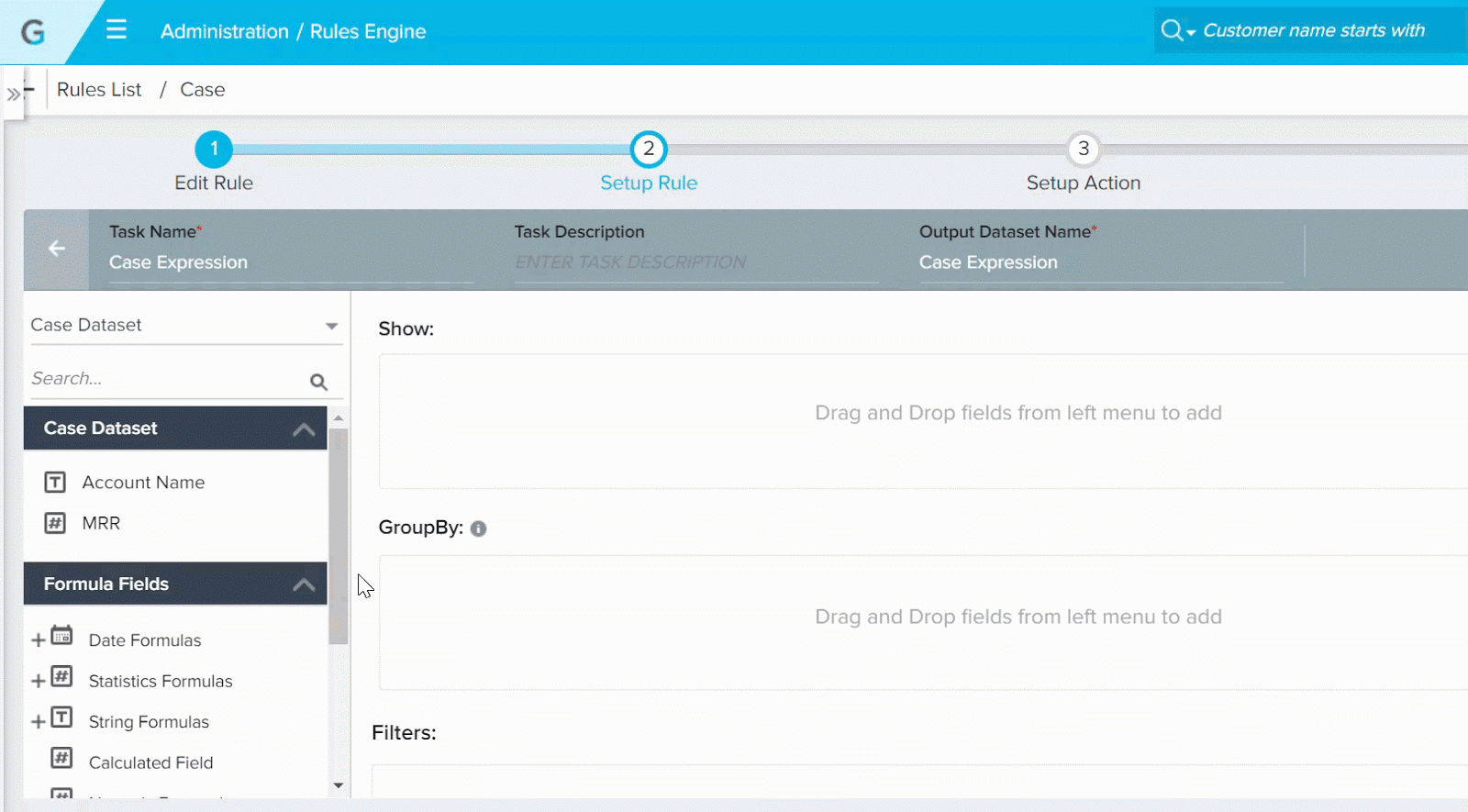Go to step 1 Edit Rule circle

pyautogui.click(x=214, y=149)
